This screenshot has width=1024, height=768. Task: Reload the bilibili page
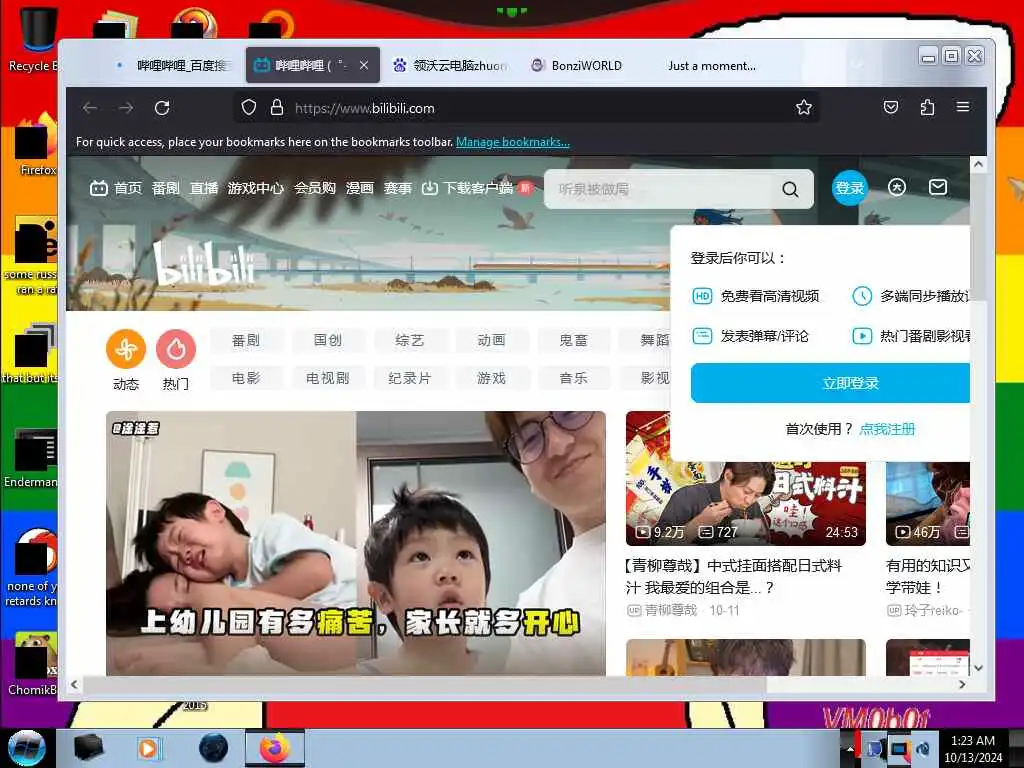162,108
